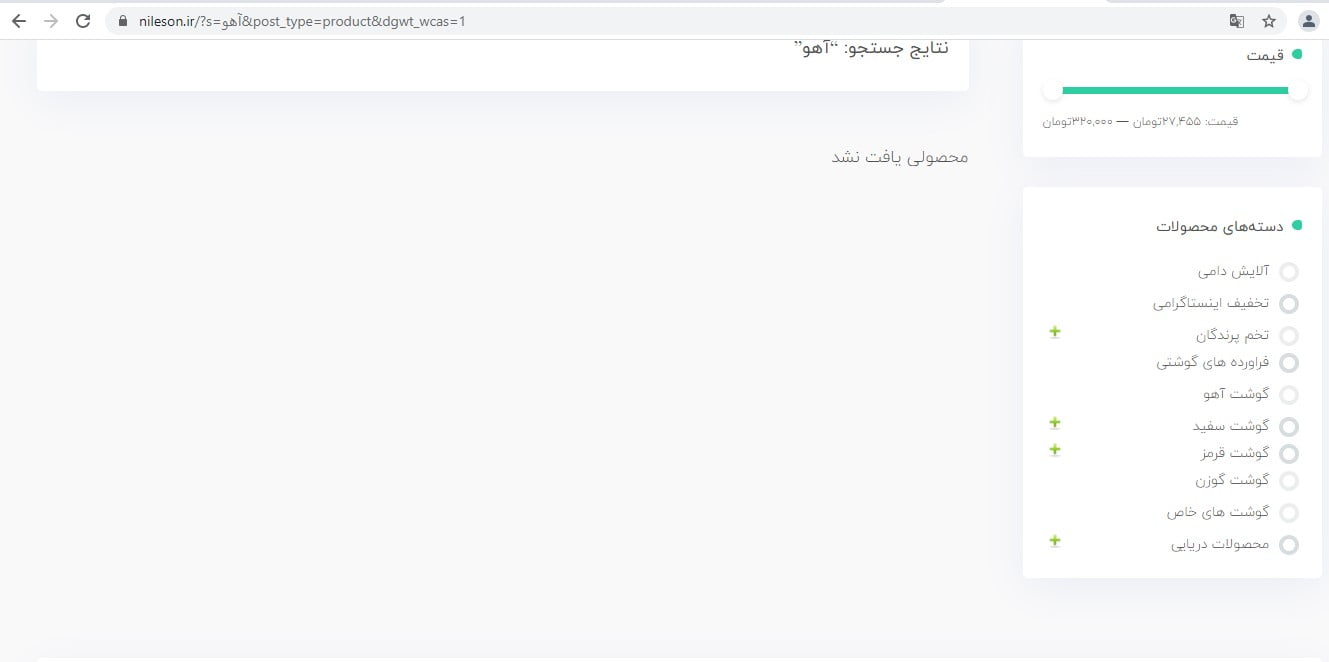View site info via padlock icon

(x=124, y=21)
